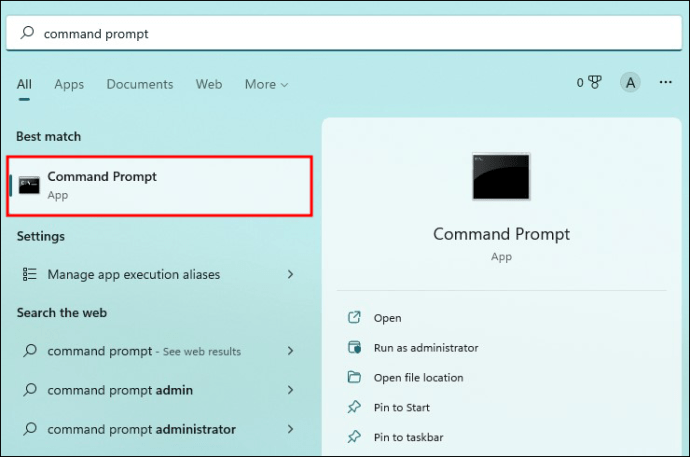Switch to the Documents tab

coord(140,84)
